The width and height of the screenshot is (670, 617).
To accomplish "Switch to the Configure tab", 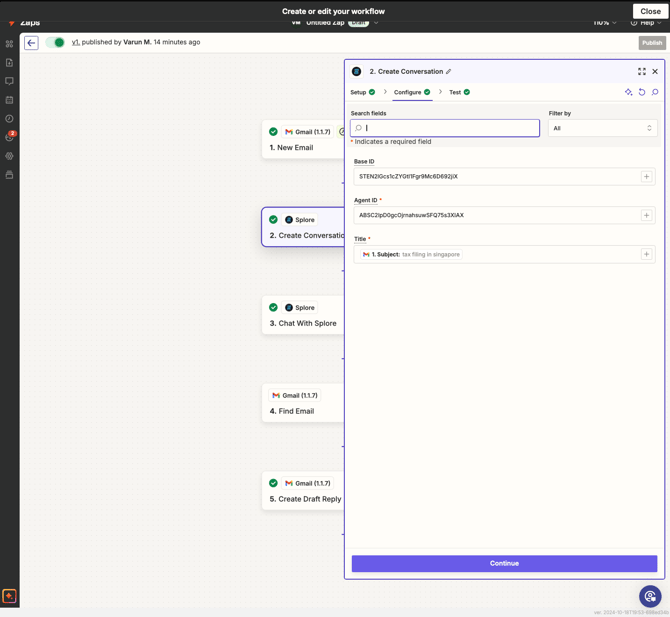I will [x=412, y=92].
